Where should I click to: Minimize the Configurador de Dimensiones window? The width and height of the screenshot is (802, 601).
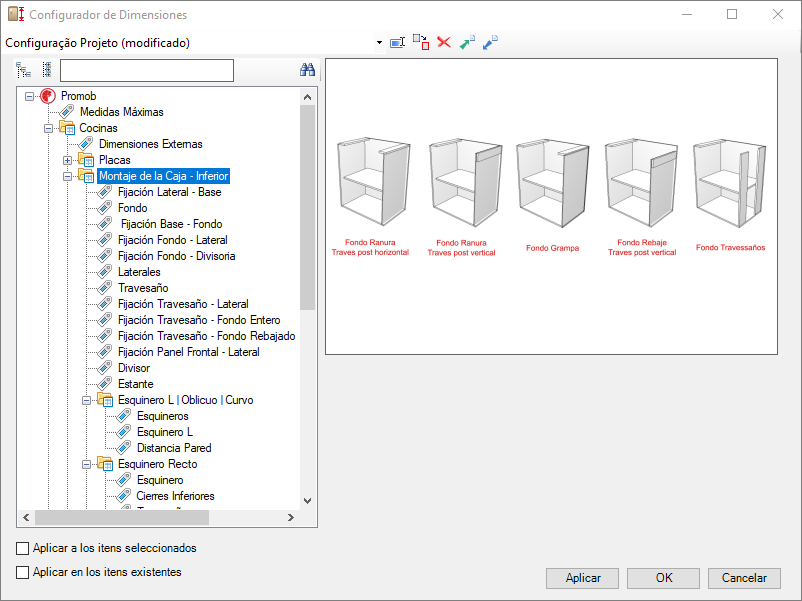pos(687,14)
